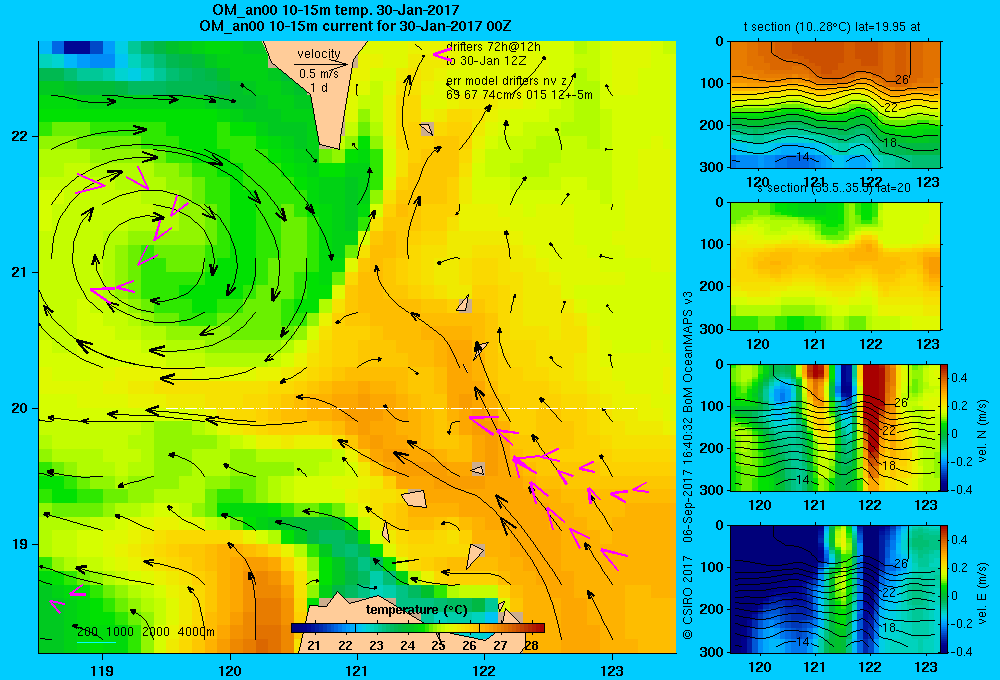Click the vel. E colorbar strip
Screen dimensions: 1000x680
point(945,589)
